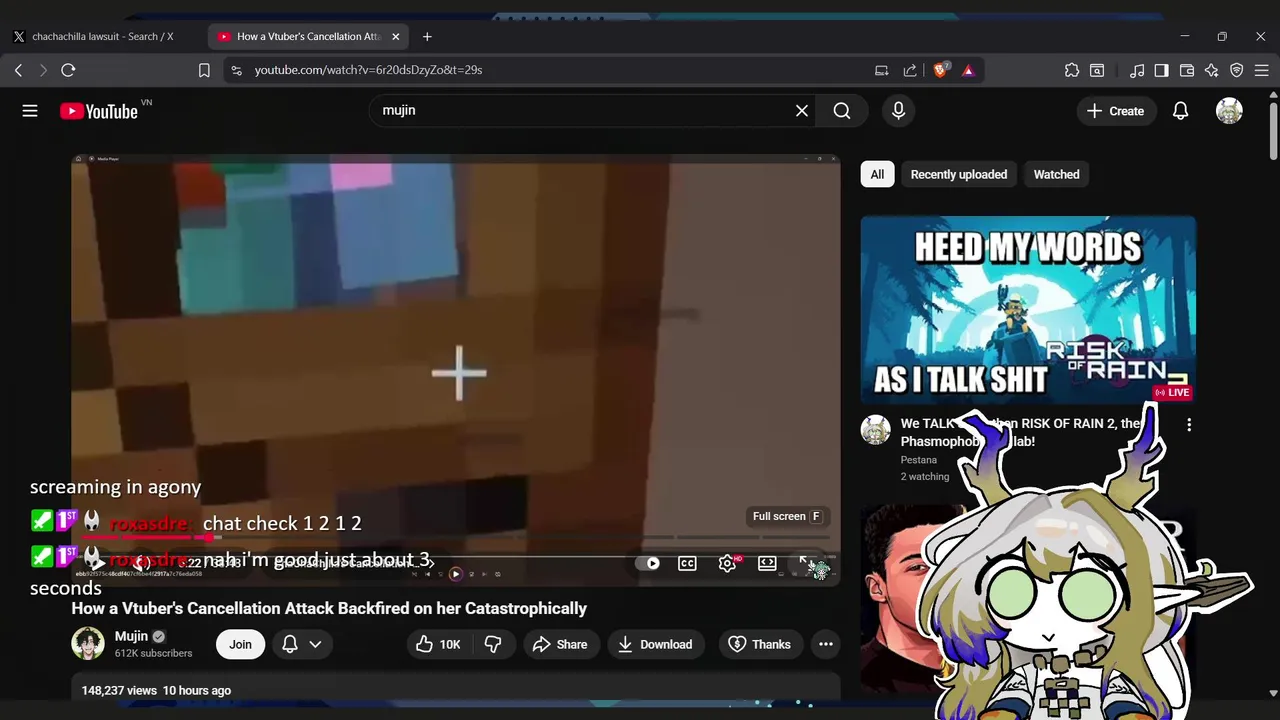Open the Brave Wallet icon

pyautogui.click(x=1187, y=70)
